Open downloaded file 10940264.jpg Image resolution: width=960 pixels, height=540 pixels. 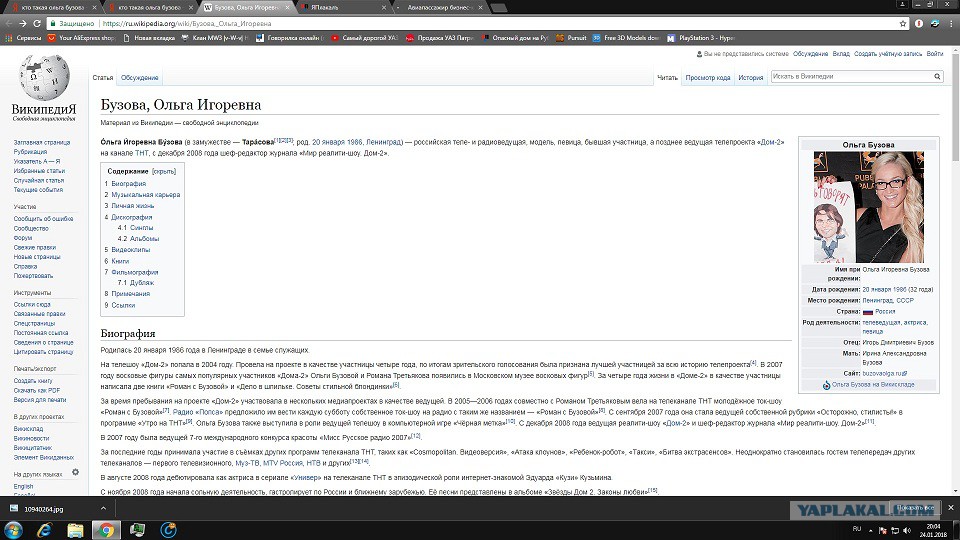tap(44, 509)
